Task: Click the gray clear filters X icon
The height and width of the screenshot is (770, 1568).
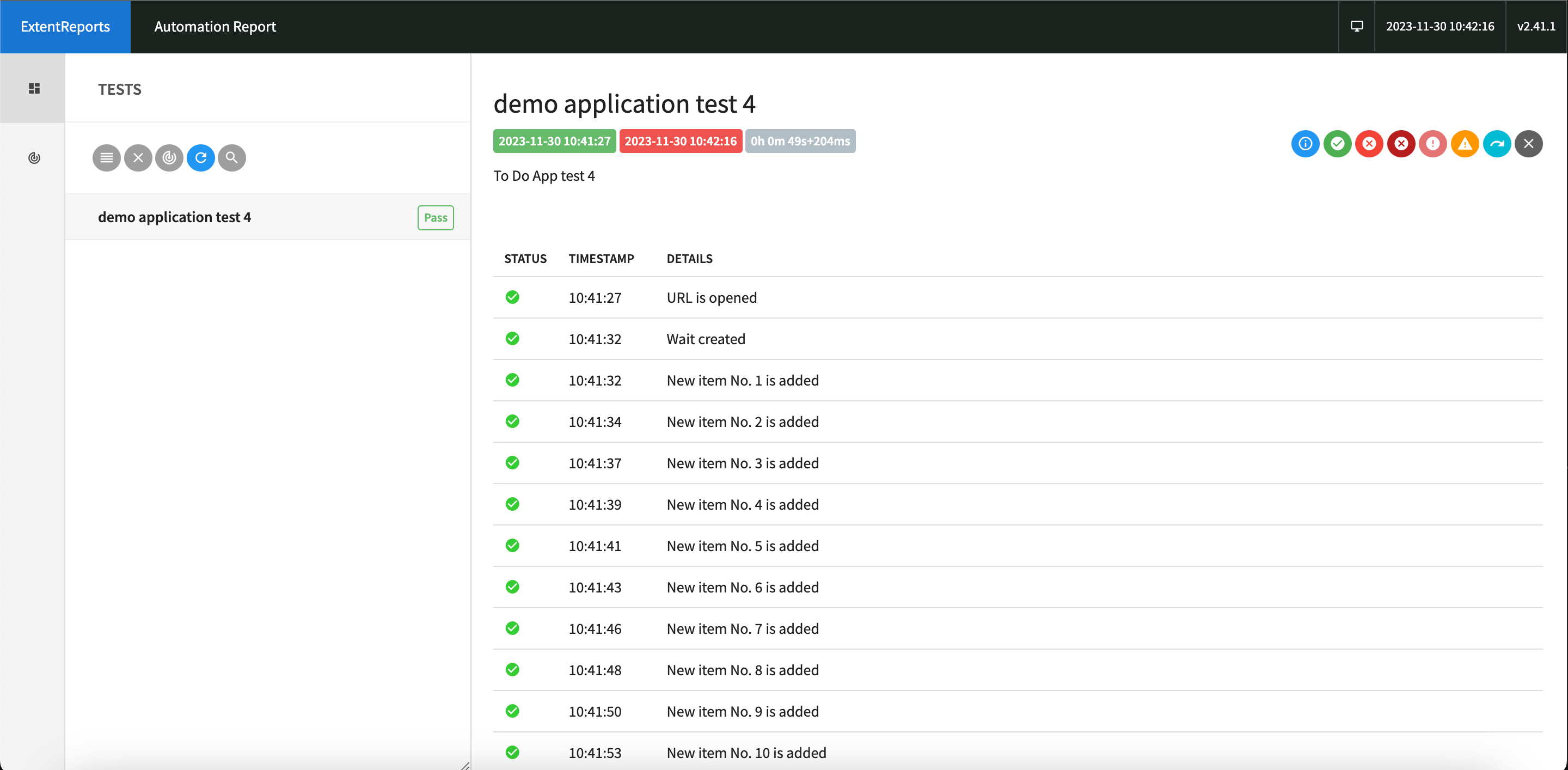Action: coord(138,158)
